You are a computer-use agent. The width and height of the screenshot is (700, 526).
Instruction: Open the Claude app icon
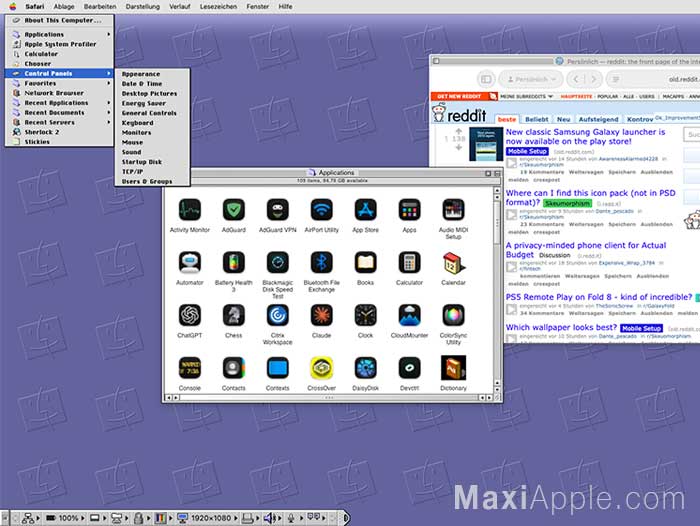pyautogui.click(x=321, y=315)
